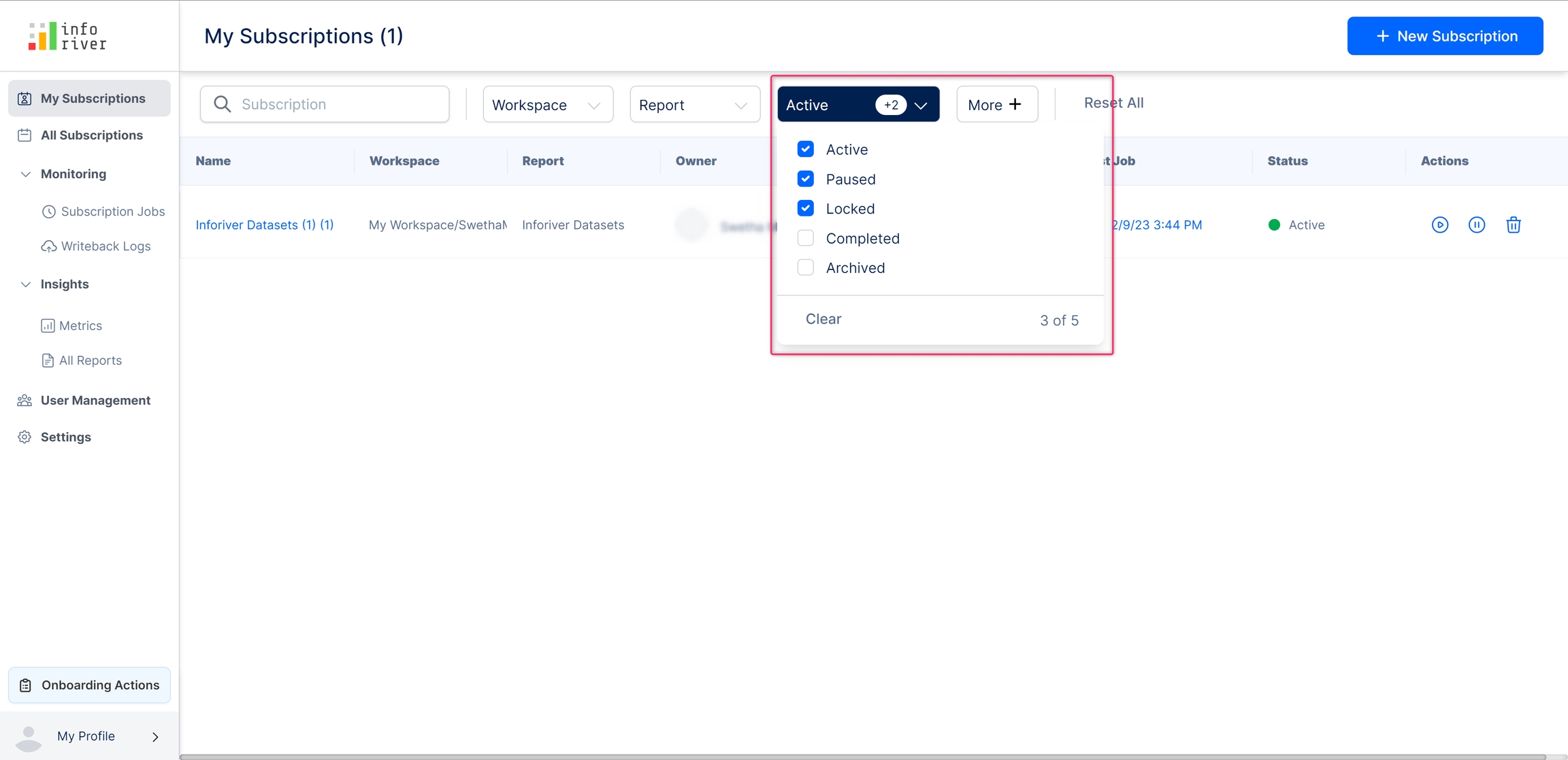Click the Subscription Jobs clock icon

pyautogui.click(x=48, y=212)
